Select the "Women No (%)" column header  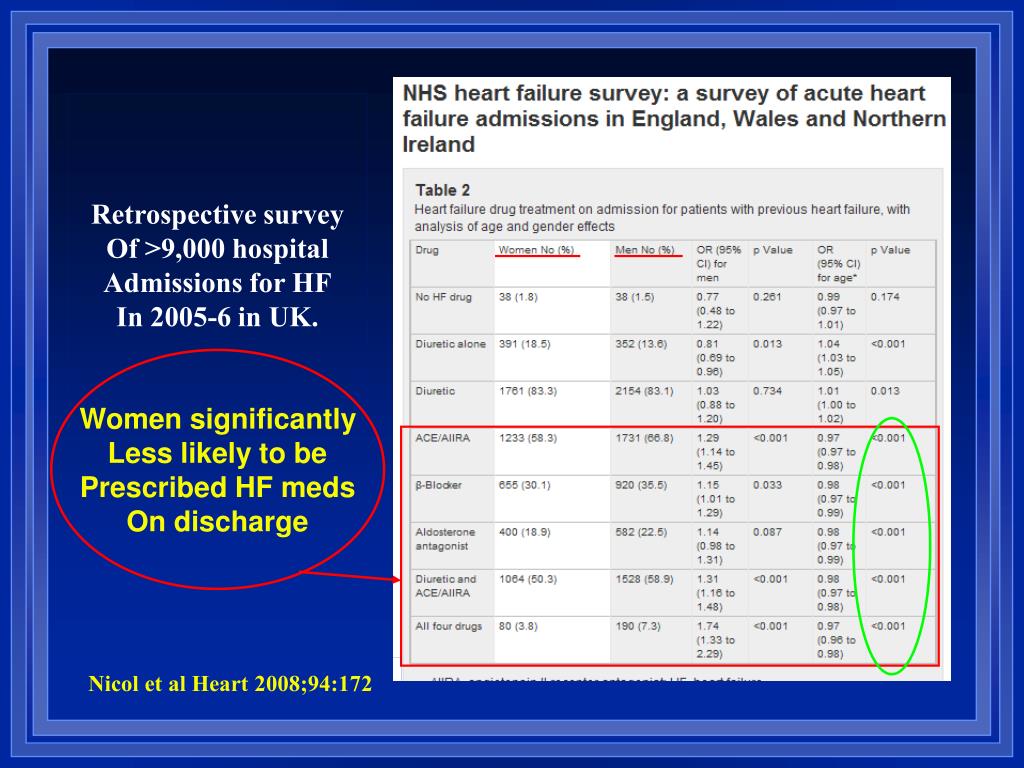click(x=536, y=250)
